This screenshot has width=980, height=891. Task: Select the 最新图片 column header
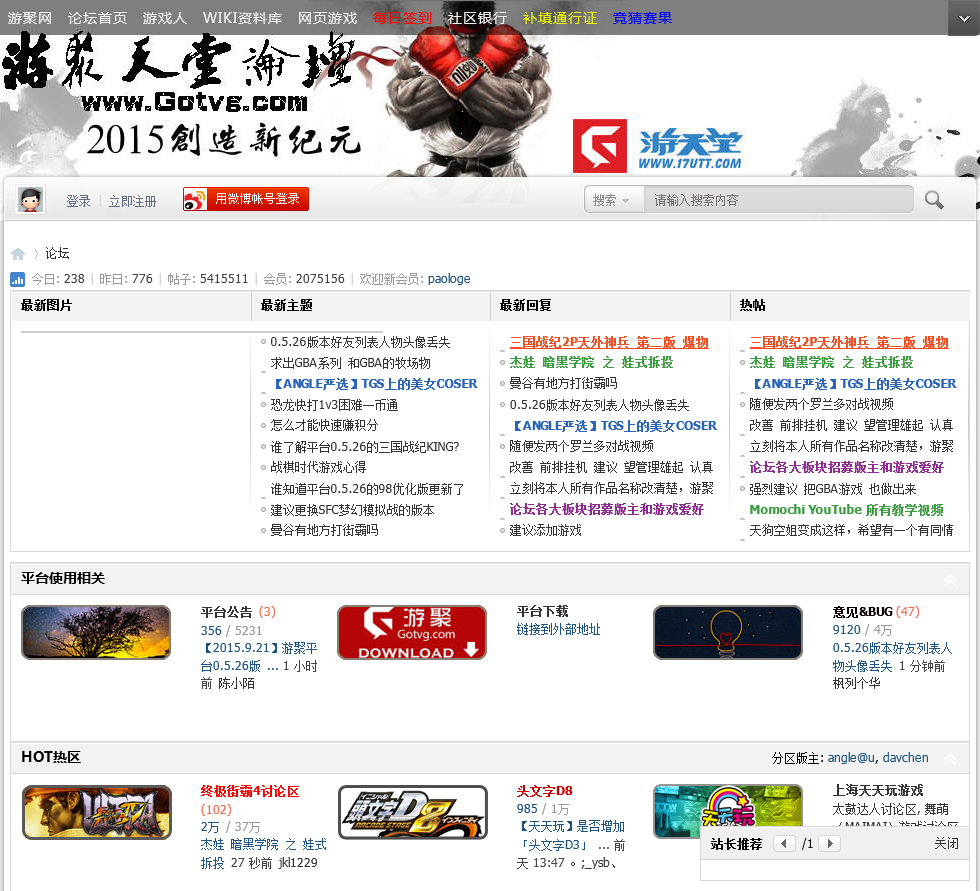point(46,306)
